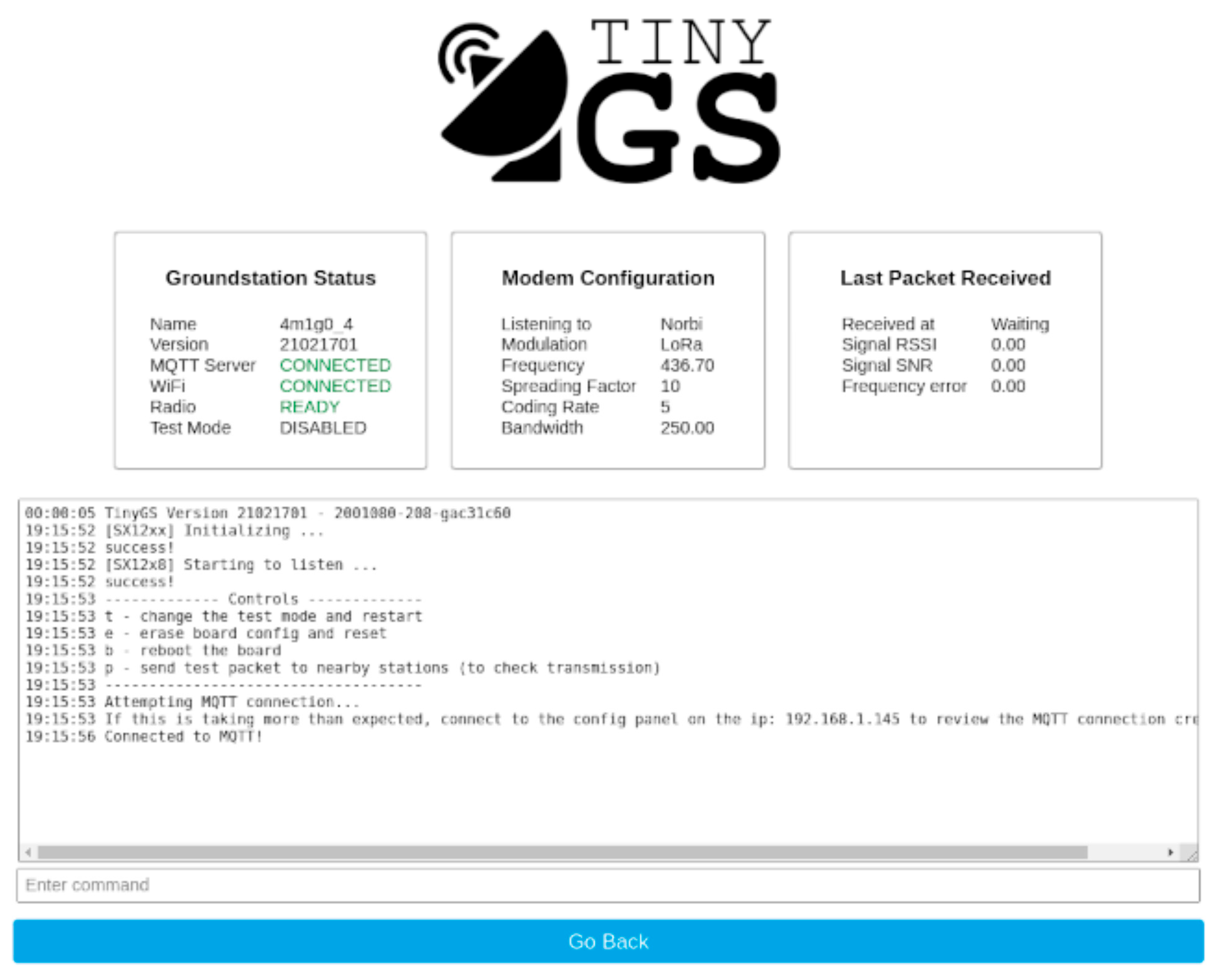Click the Go Back button
Image resolution: width=1218 pixels, height=980 pixels.
click(609, 941)
